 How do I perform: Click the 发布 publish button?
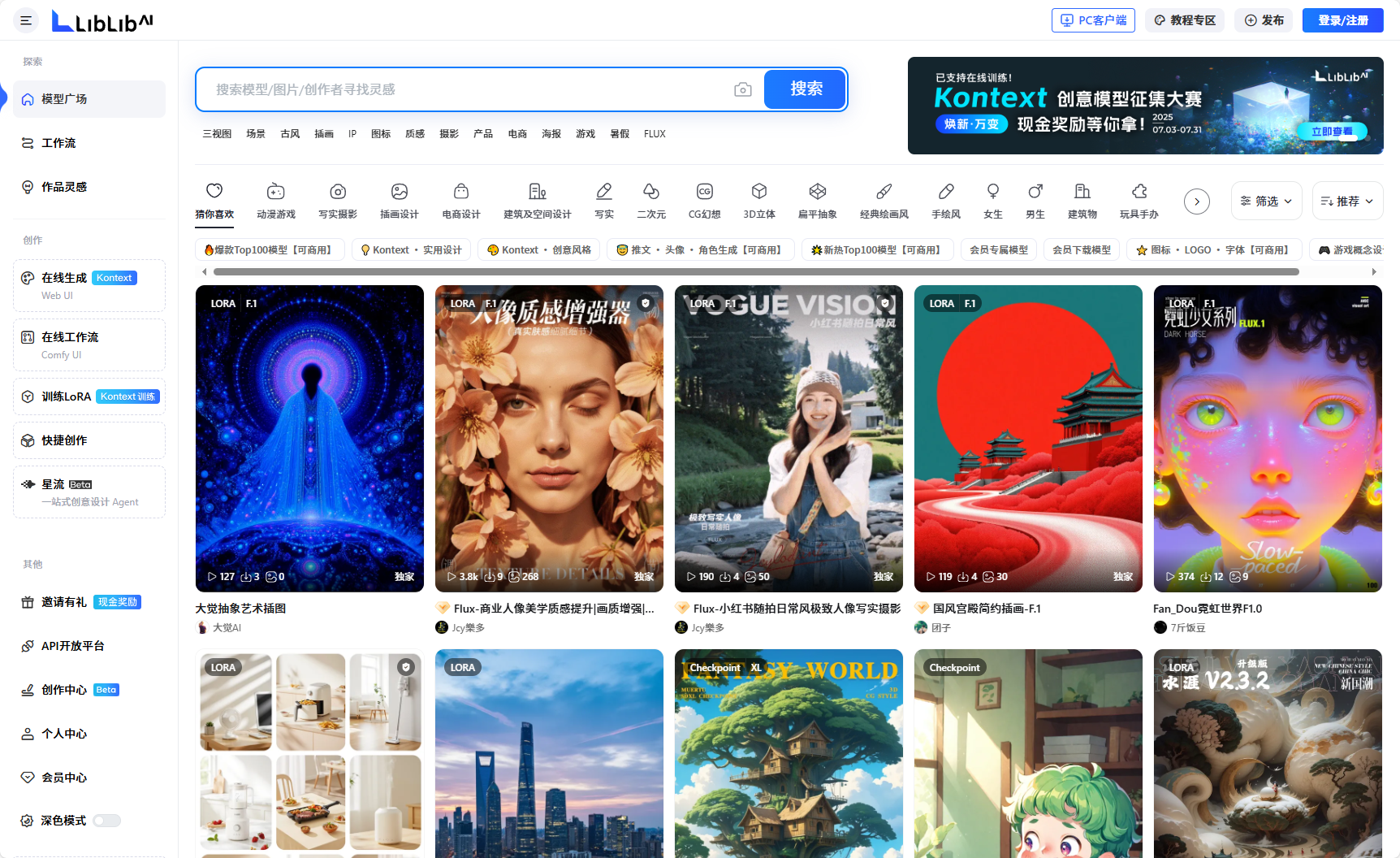[1264, 20]
